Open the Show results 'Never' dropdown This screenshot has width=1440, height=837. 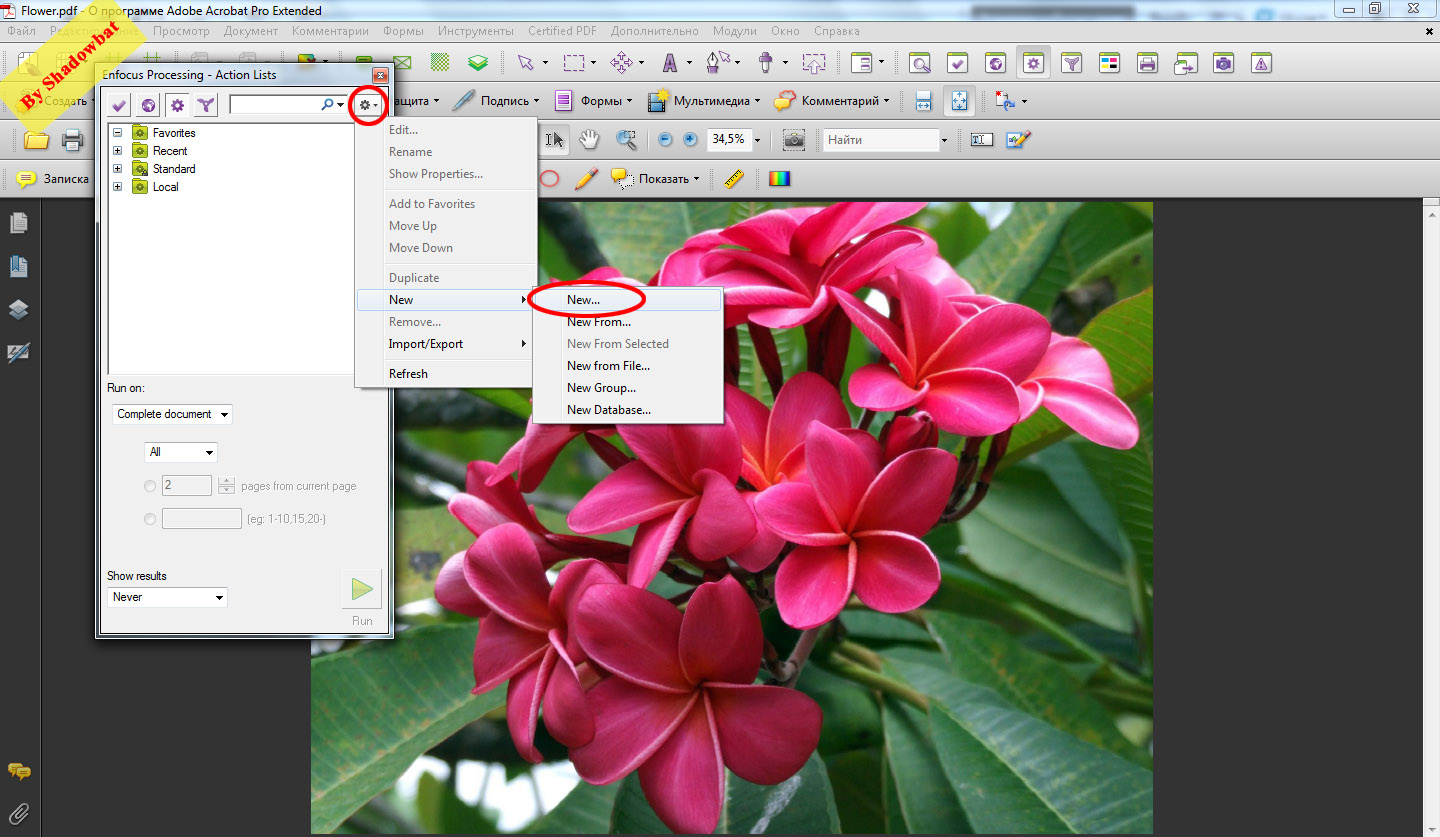pyautogui.click(x=168, y=597)
